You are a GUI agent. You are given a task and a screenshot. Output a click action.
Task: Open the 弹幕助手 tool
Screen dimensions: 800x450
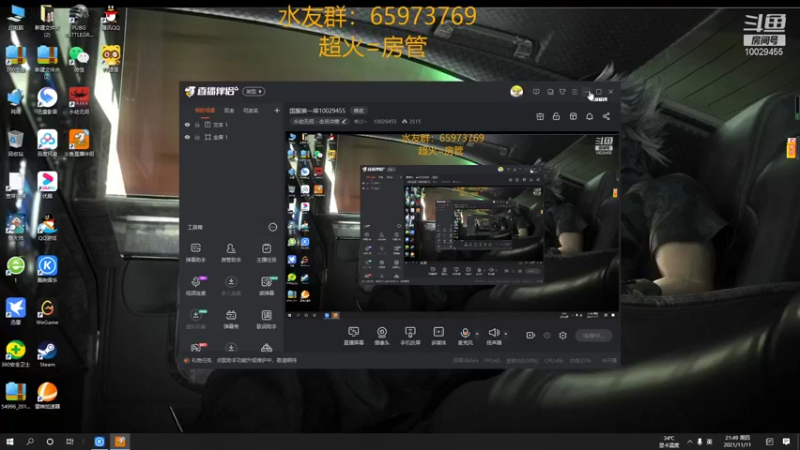coord(195,253)
